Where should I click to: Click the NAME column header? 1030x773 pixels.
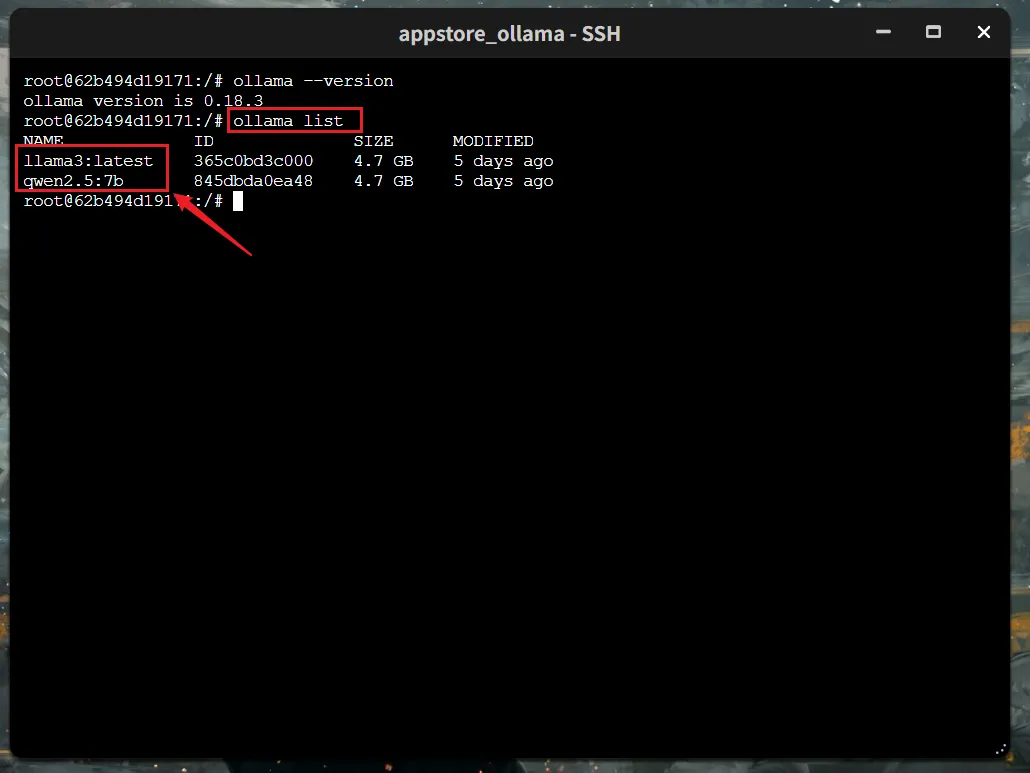pos(43,141)
